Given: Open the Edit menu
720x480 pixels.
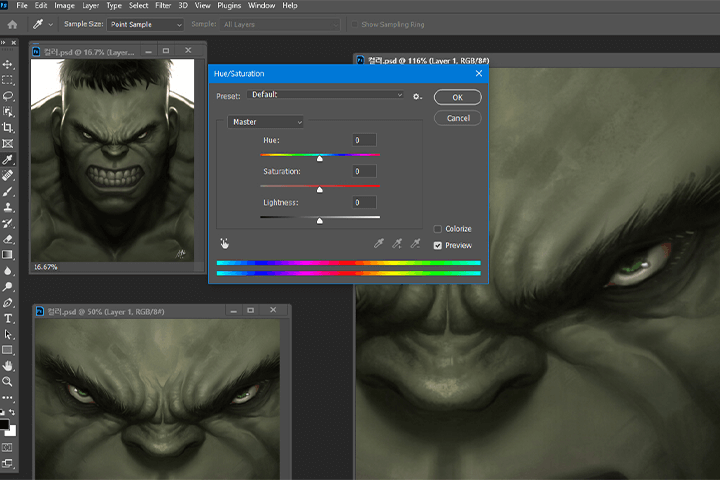Looking at the screenshot, I should tap(41, 6).
